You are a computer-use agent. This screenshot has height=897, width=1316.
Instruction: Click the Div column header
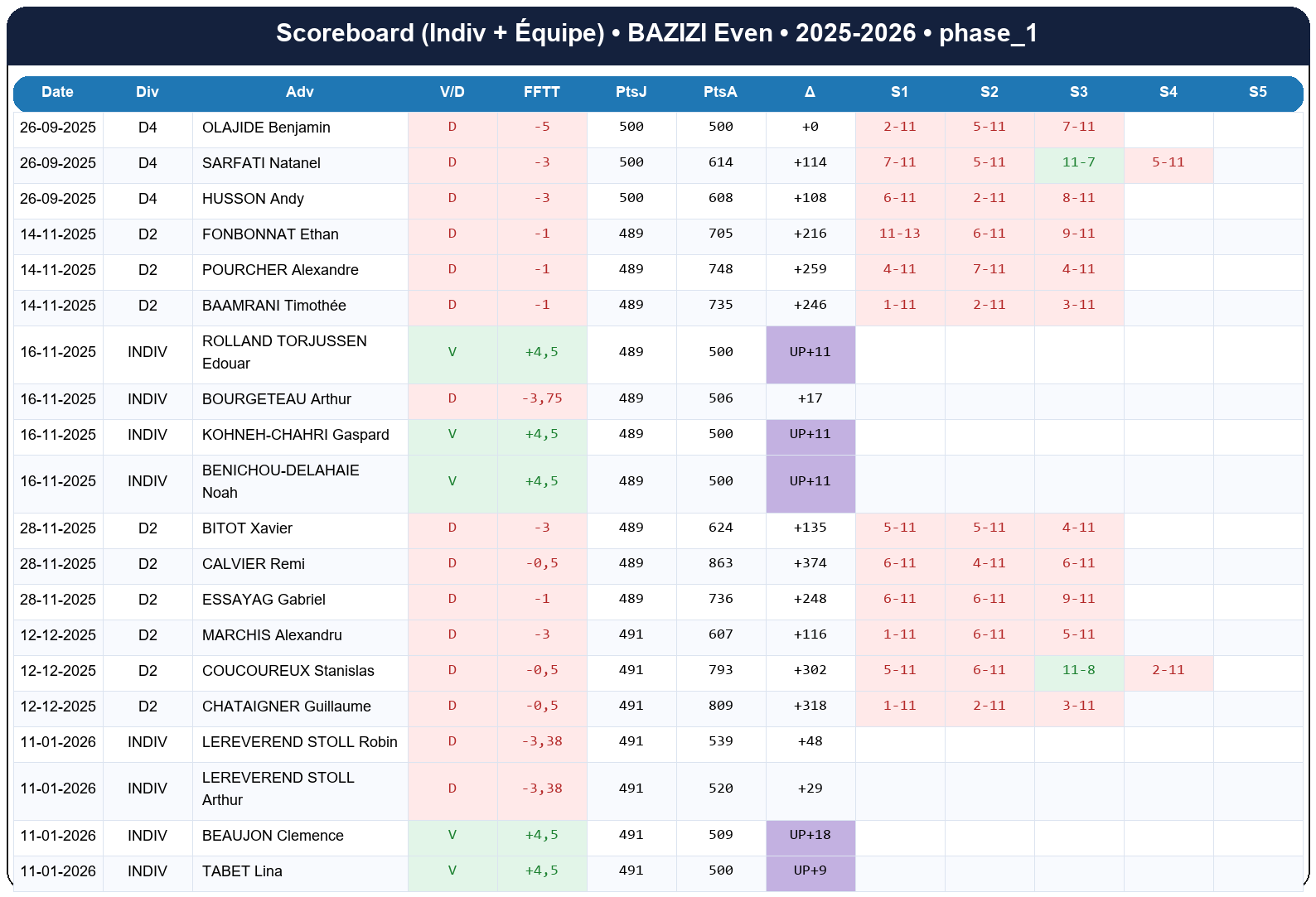click(148, 92)
